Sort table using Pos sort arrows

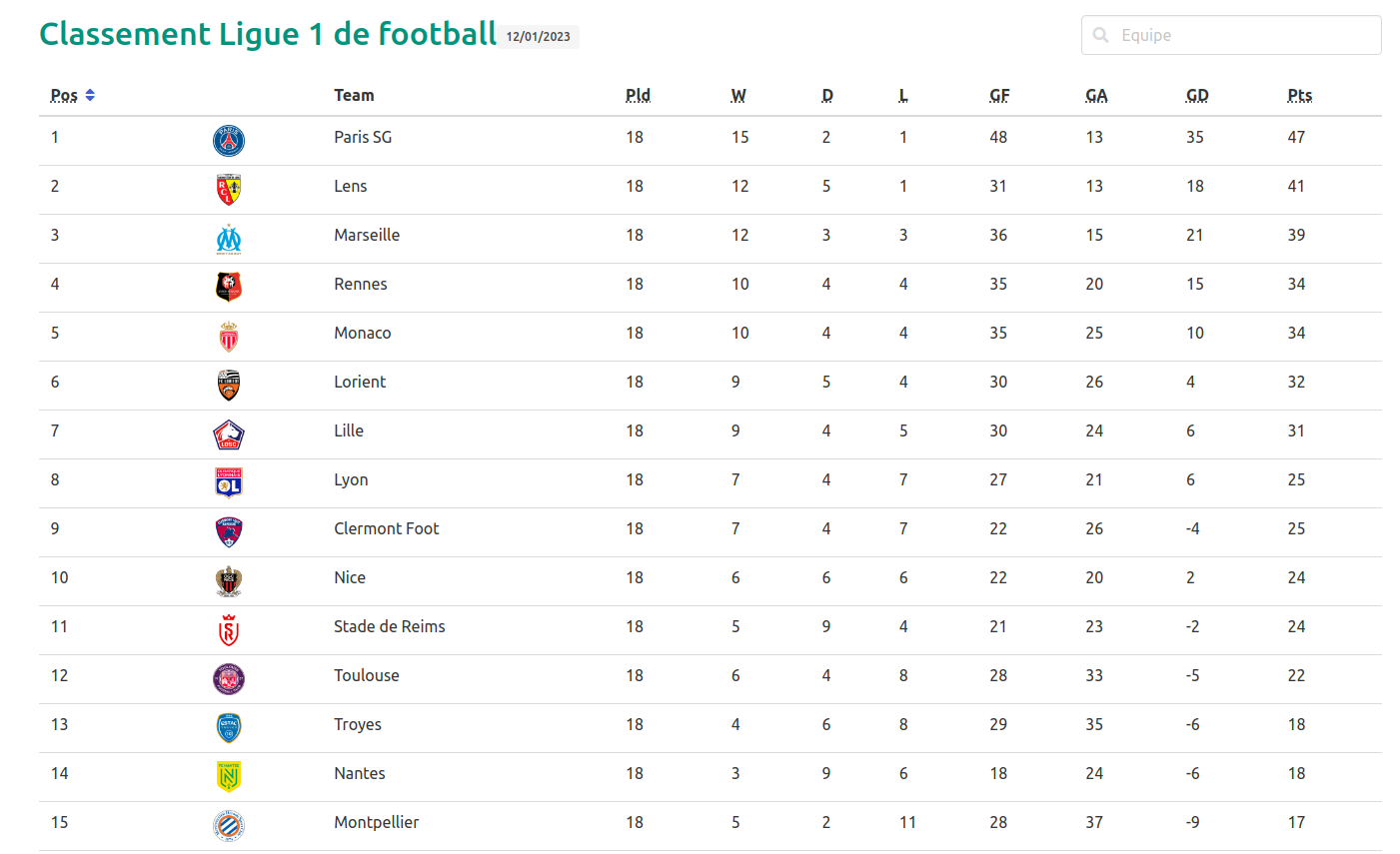pyautogui.click(x=90, y=95)
